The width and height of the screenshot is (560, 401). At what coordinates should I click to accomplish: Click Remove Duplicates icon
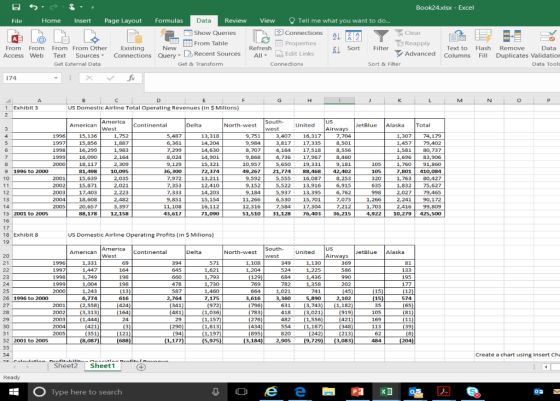[x=512, y=44]
